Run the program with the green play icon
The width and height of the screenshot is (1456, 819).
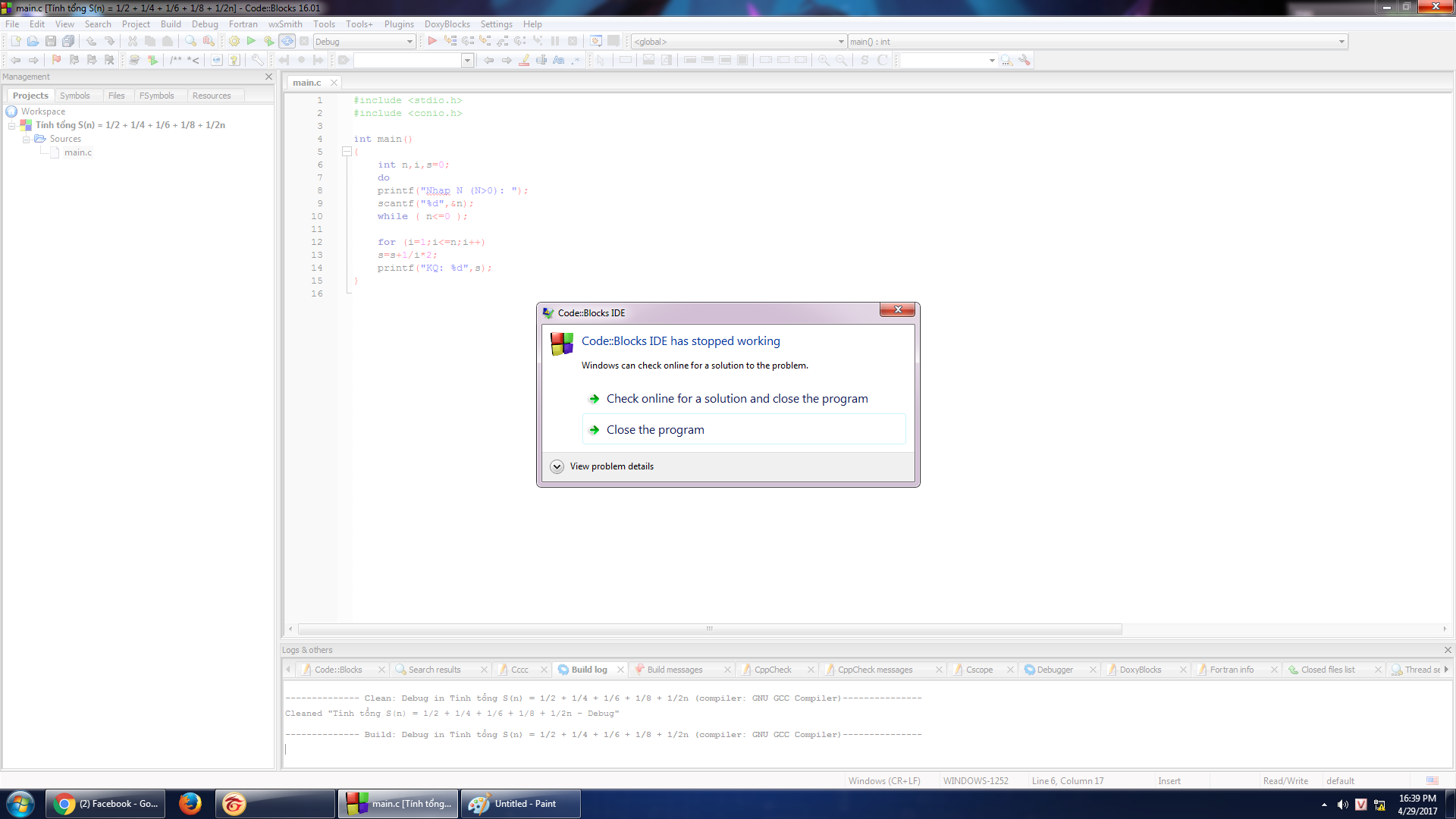251,41
